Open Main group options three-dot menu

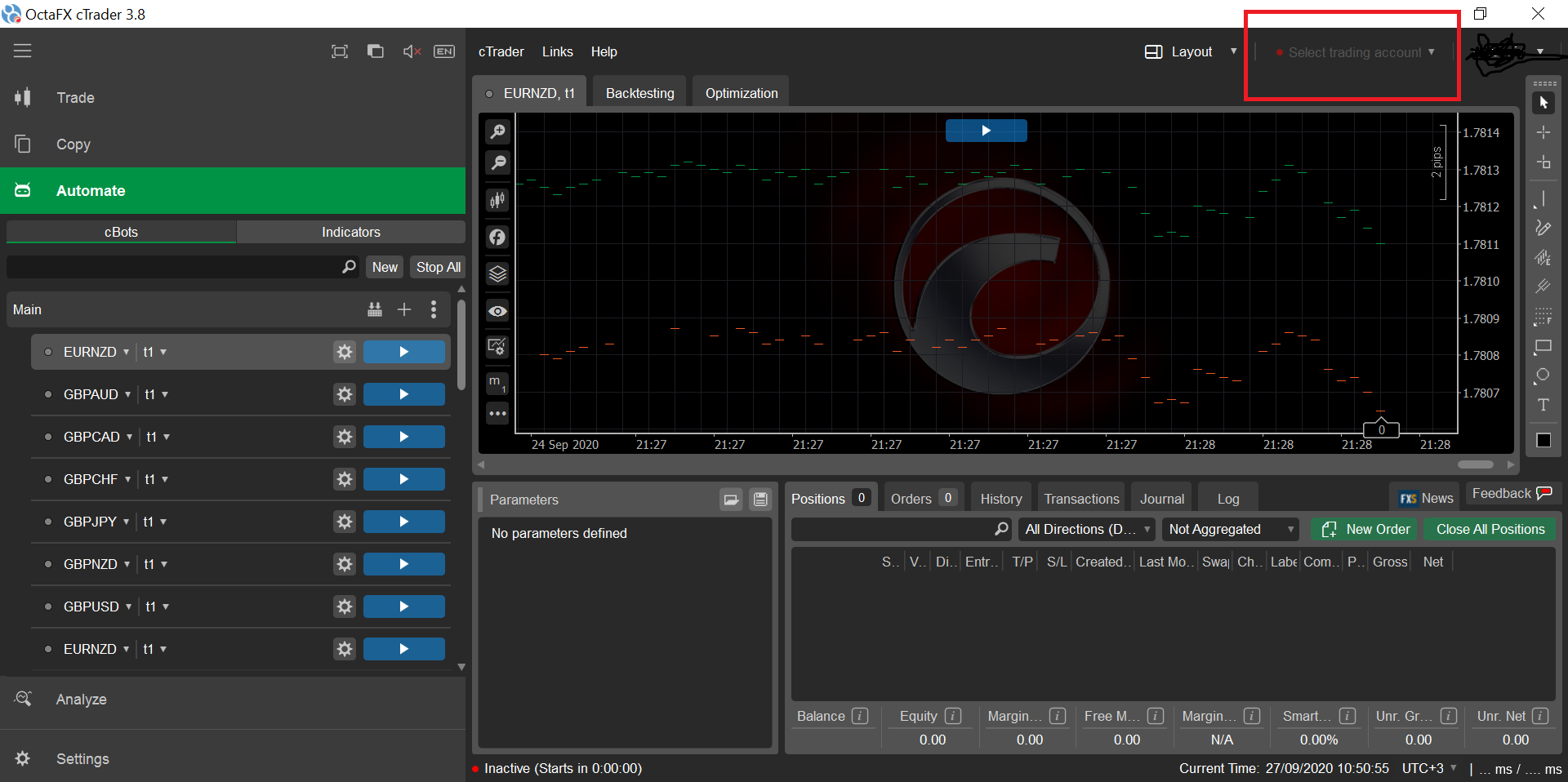[x=434, y=309]
